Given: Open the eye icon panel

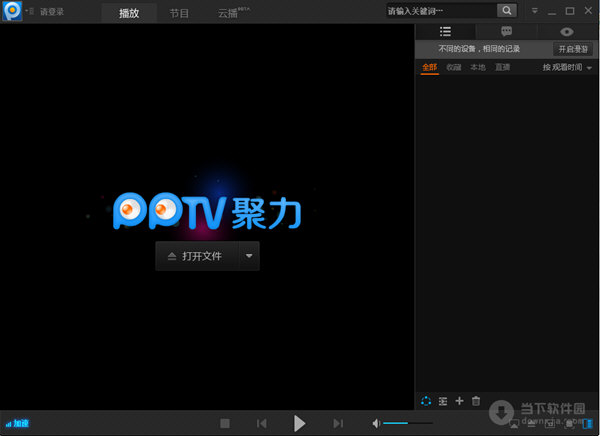Looking at the screenshot, I should [567, 32].
